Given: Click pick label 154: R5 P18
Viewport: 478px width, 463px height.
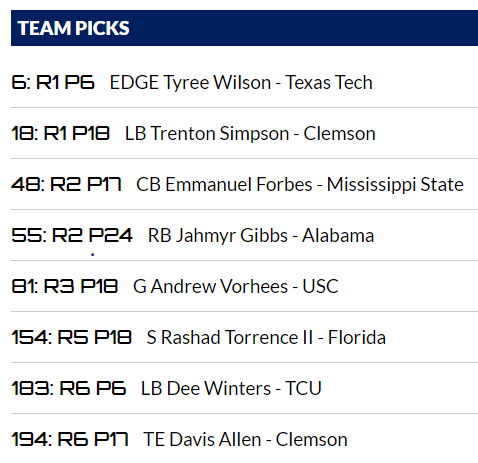Looking at the screenshot, I should pos(71,337).
